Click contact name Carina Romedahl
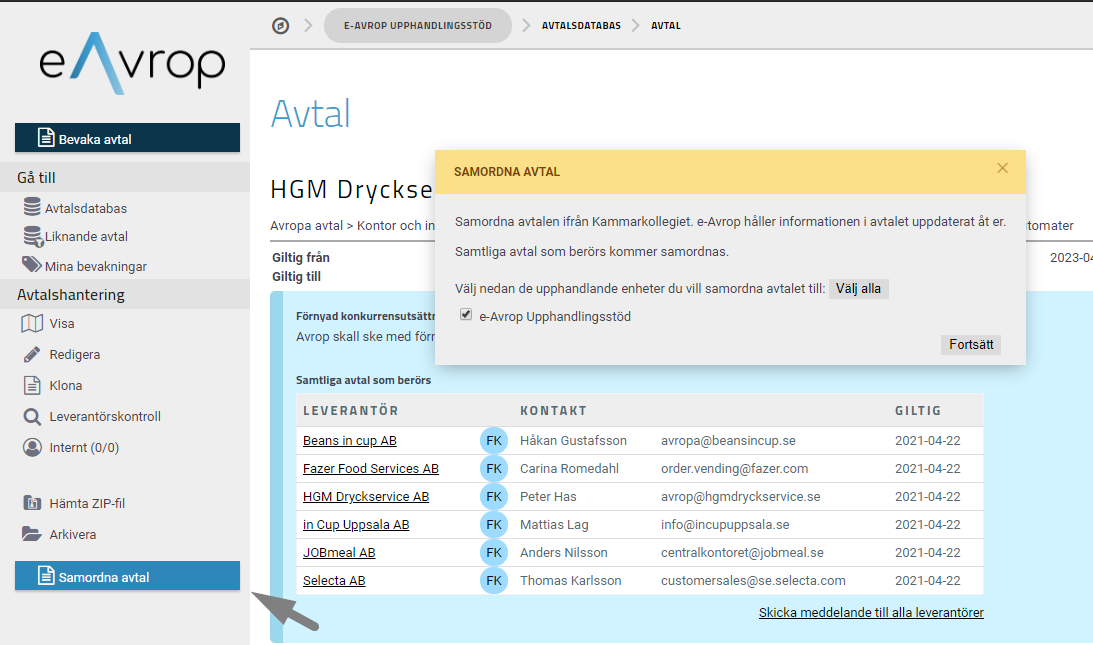 point(570,469)
